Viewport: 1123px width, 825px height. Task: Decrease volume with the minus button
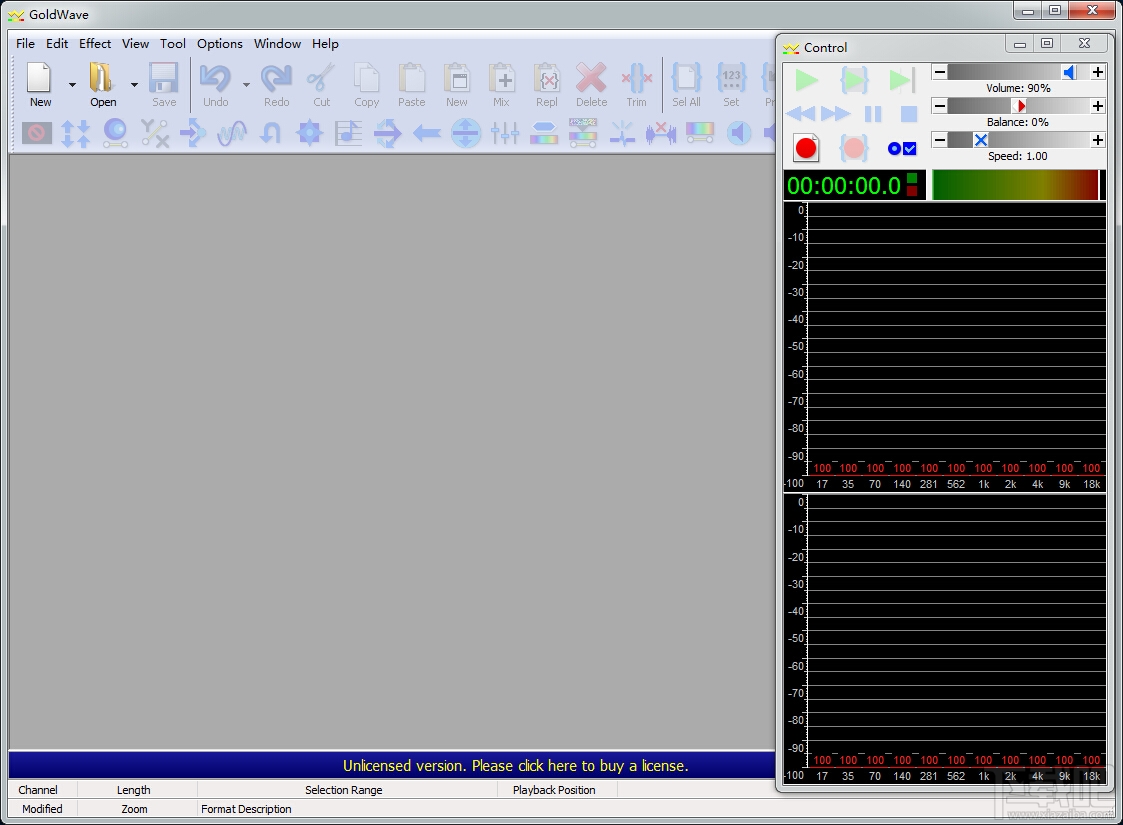point(939,72)
